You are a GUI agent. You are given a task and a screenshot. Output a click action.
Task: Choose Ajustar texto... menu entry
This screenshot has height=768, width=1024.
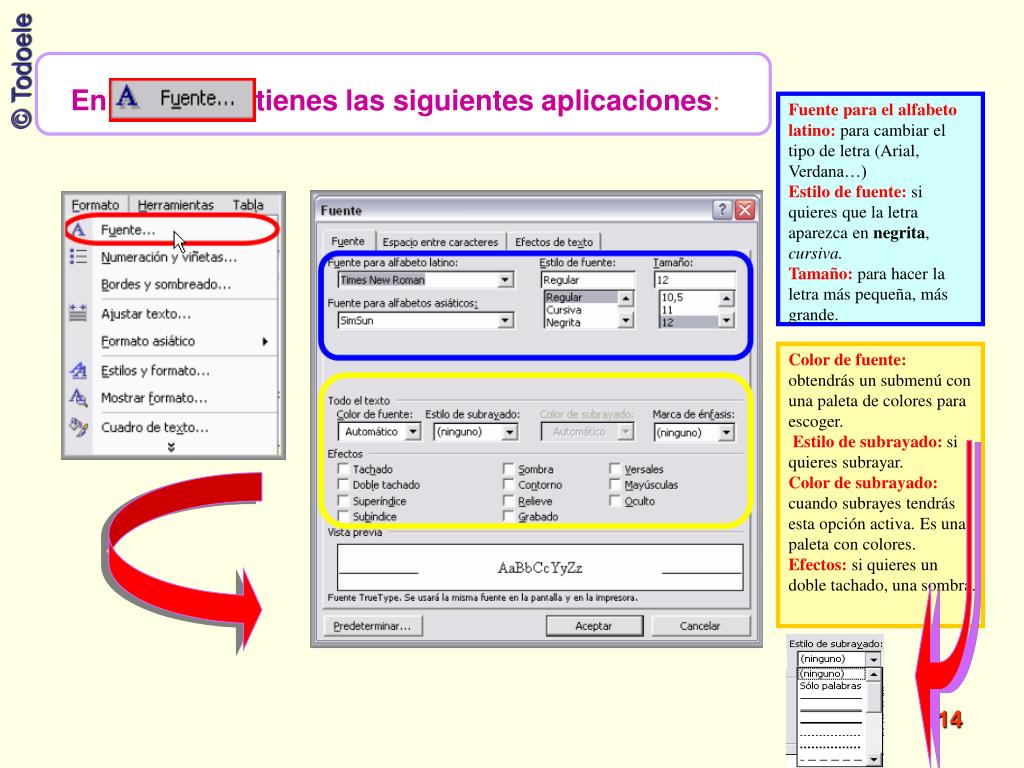coord(172,313)
